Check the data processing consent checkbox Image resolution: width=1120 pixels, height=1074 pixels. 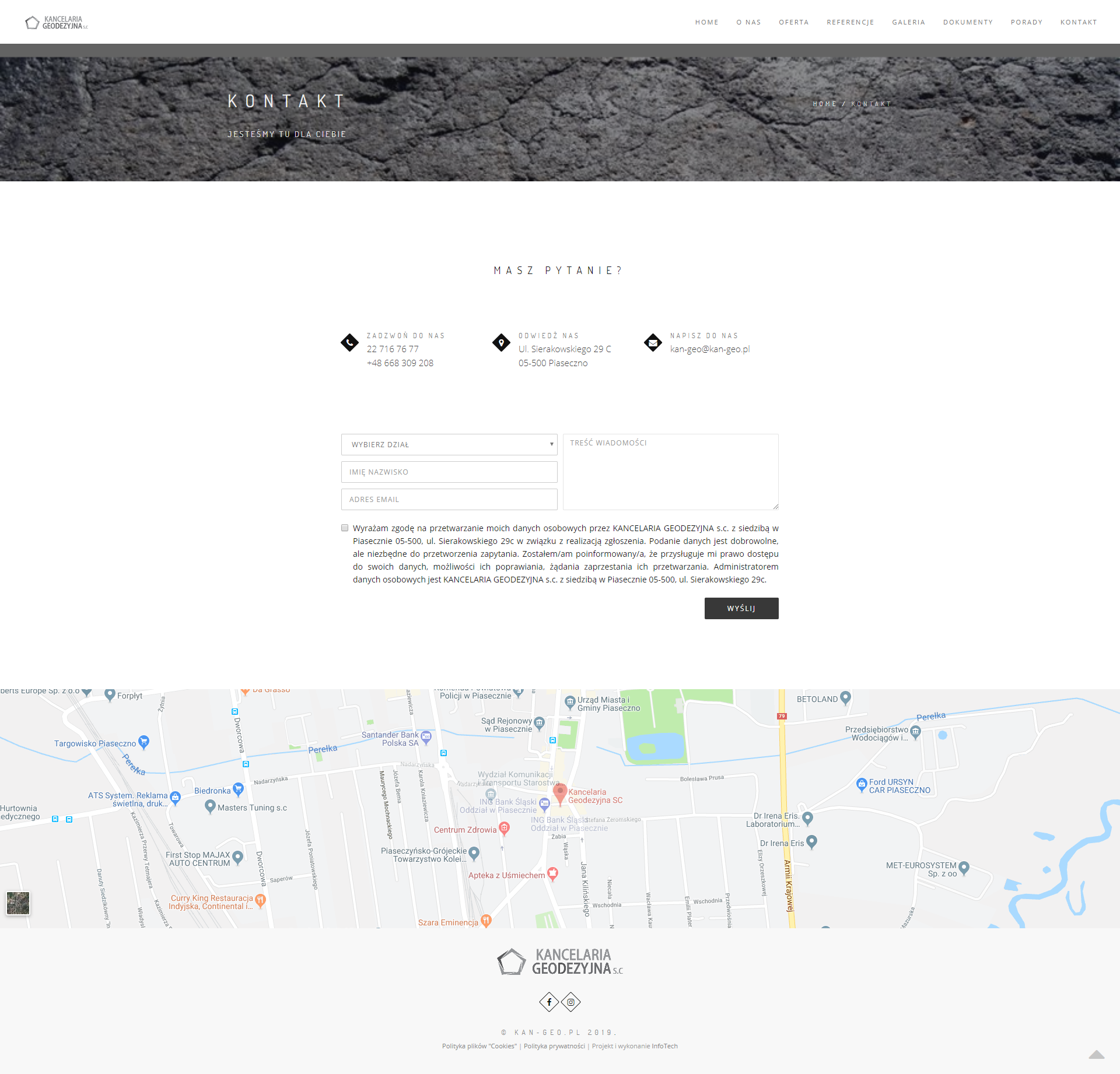[345, 528]
